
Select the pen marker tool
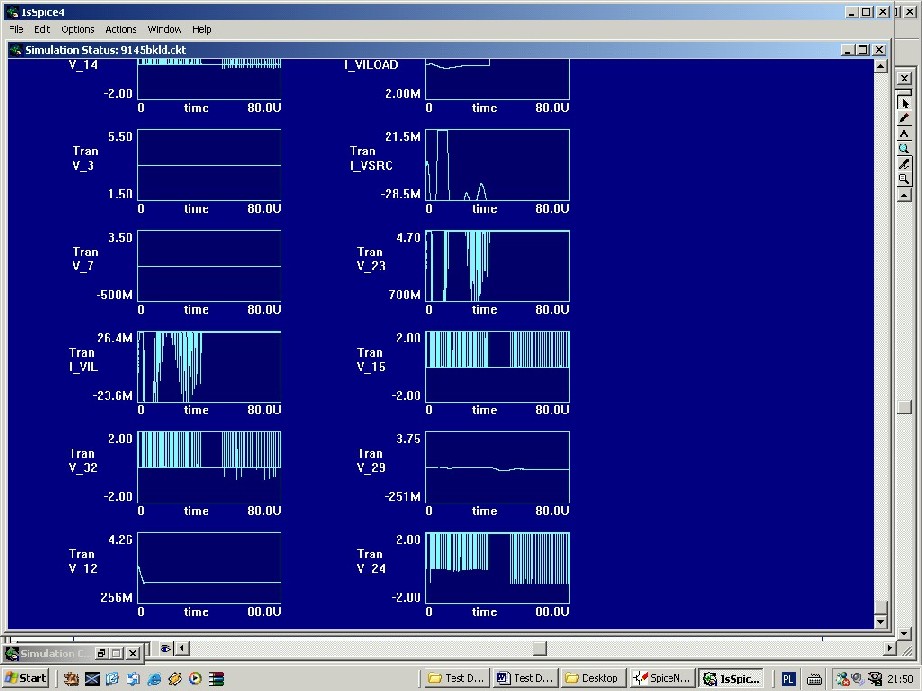tap(904, 118)
